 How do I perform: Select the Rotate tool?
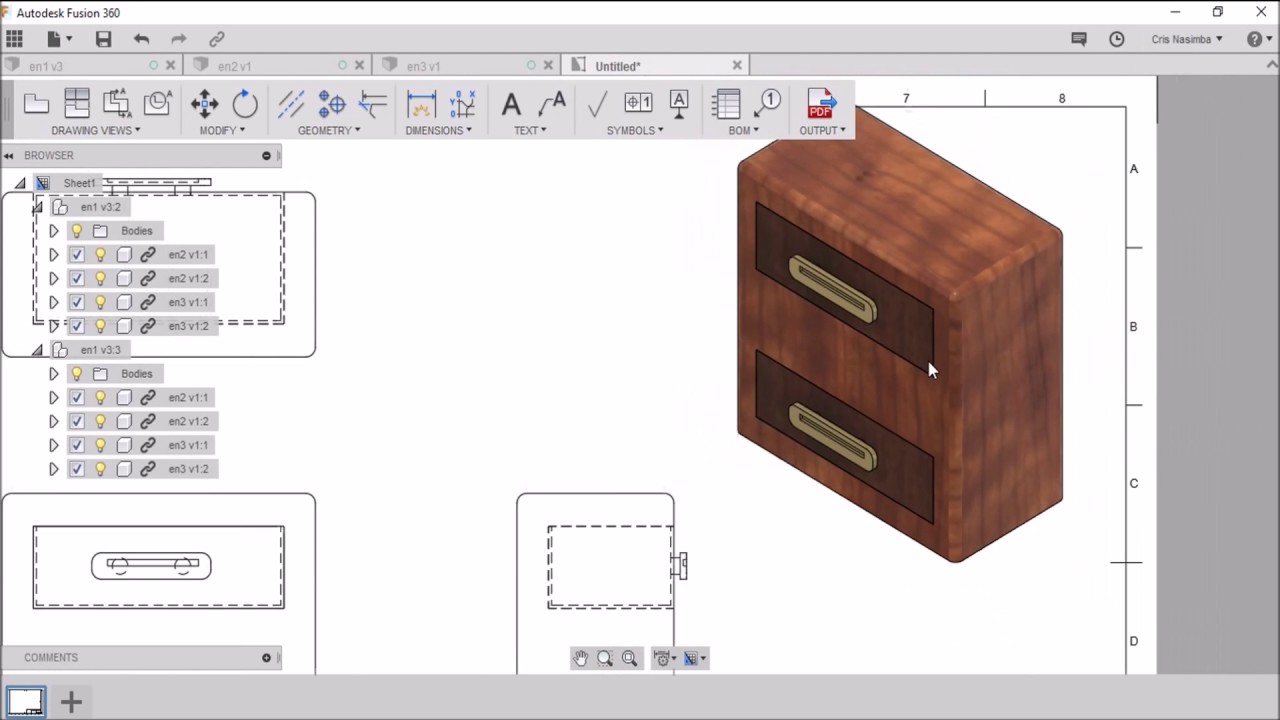(245, 103)
